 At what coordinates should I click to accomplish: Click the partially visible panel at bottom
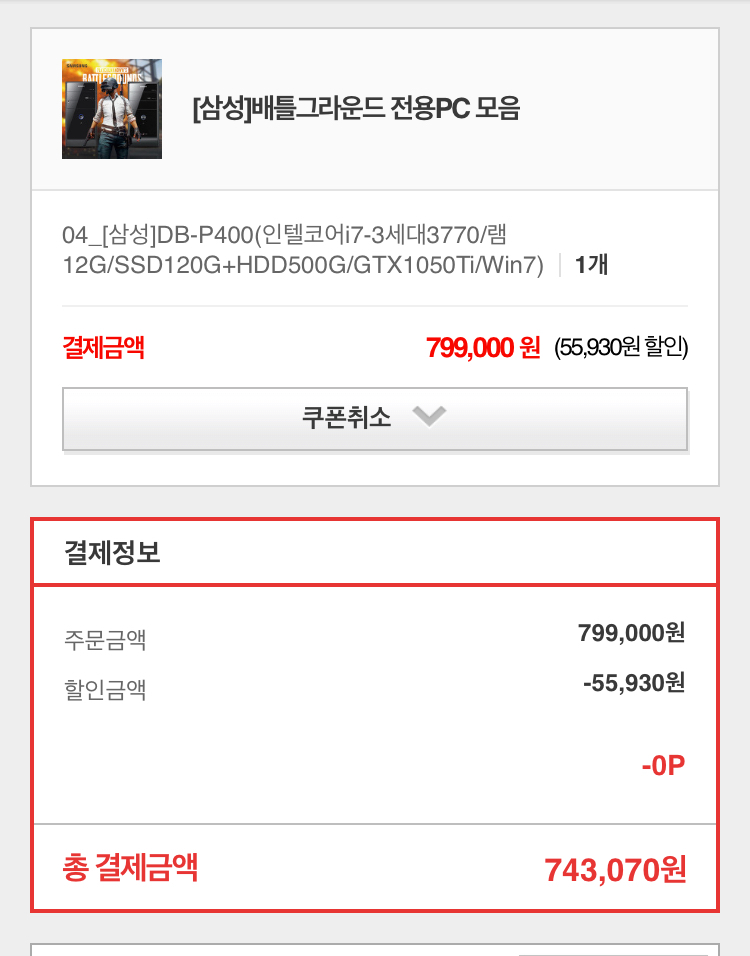(375, 950)
